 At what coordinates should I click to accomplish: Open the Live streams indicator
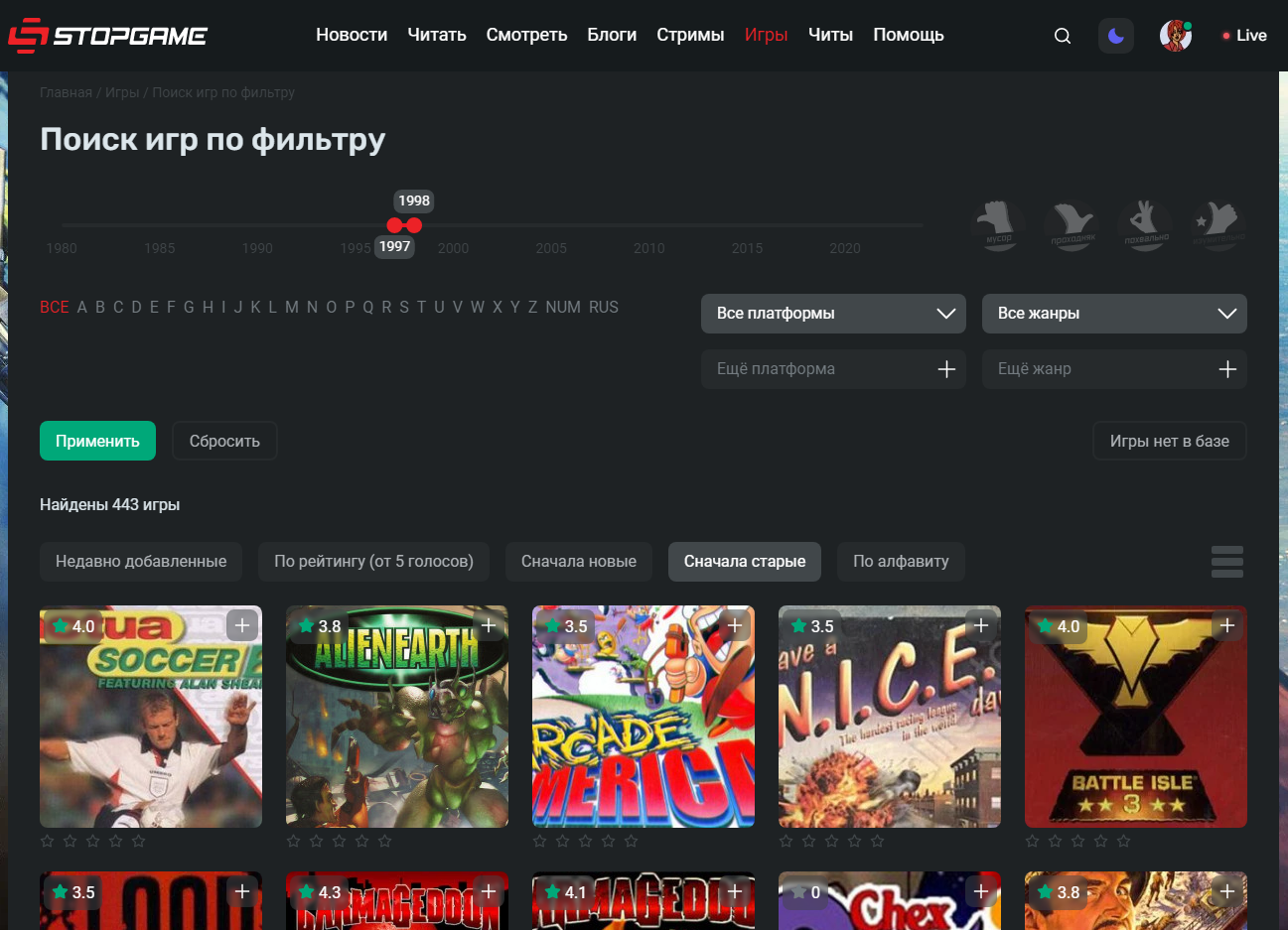1244,36
